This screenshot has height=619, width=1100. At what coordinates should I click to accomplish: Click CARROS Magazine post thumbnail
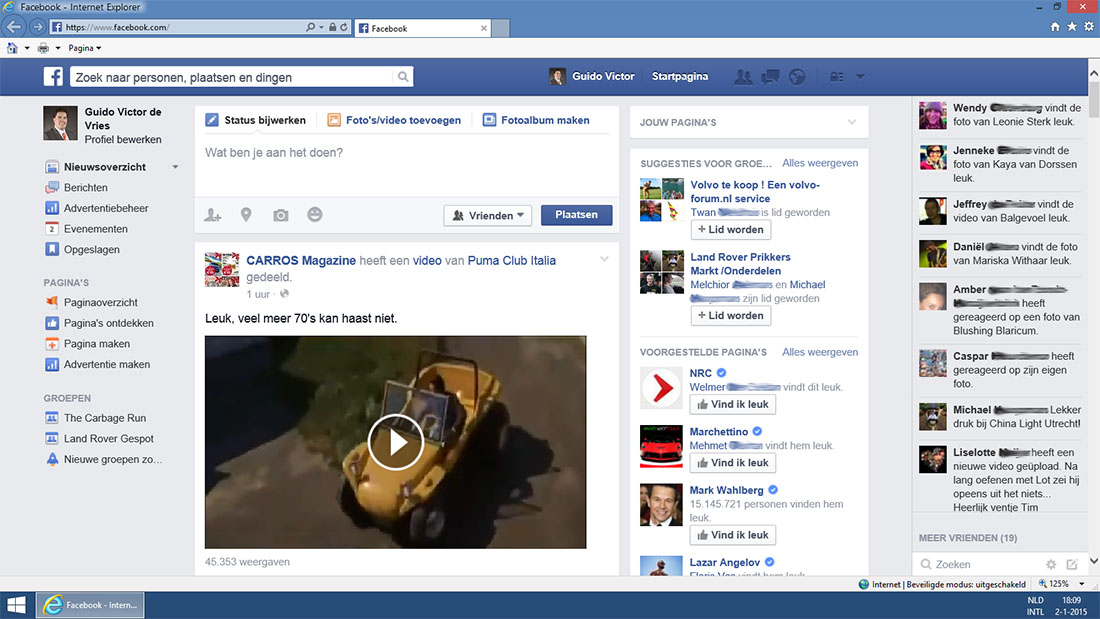[x=222, y=270]
